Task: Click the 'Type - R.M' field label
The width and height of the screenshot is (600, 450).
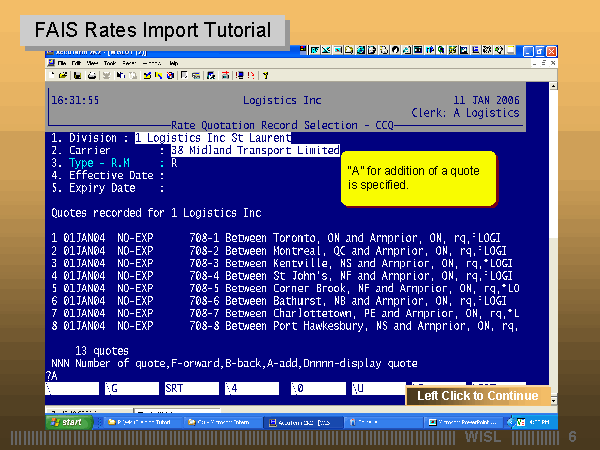Action: (99, 163)
